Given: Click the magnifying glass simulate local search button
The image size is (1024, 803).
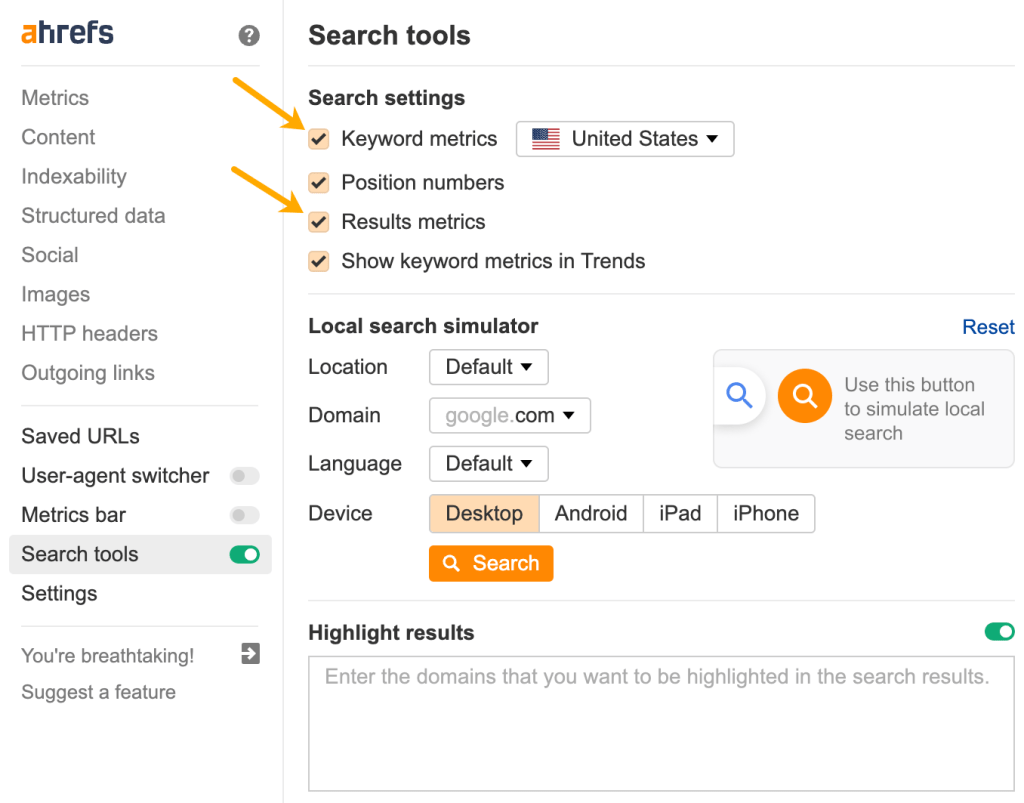Looking at the screenshot, I should (804, 396).
